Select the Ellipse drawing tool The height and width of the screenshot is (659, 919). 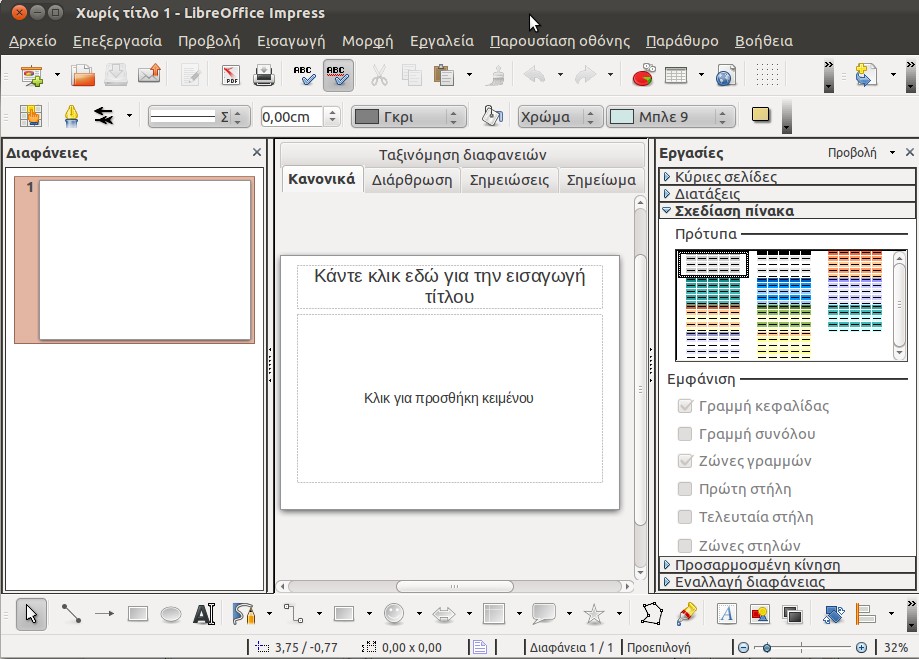(171, 614)
